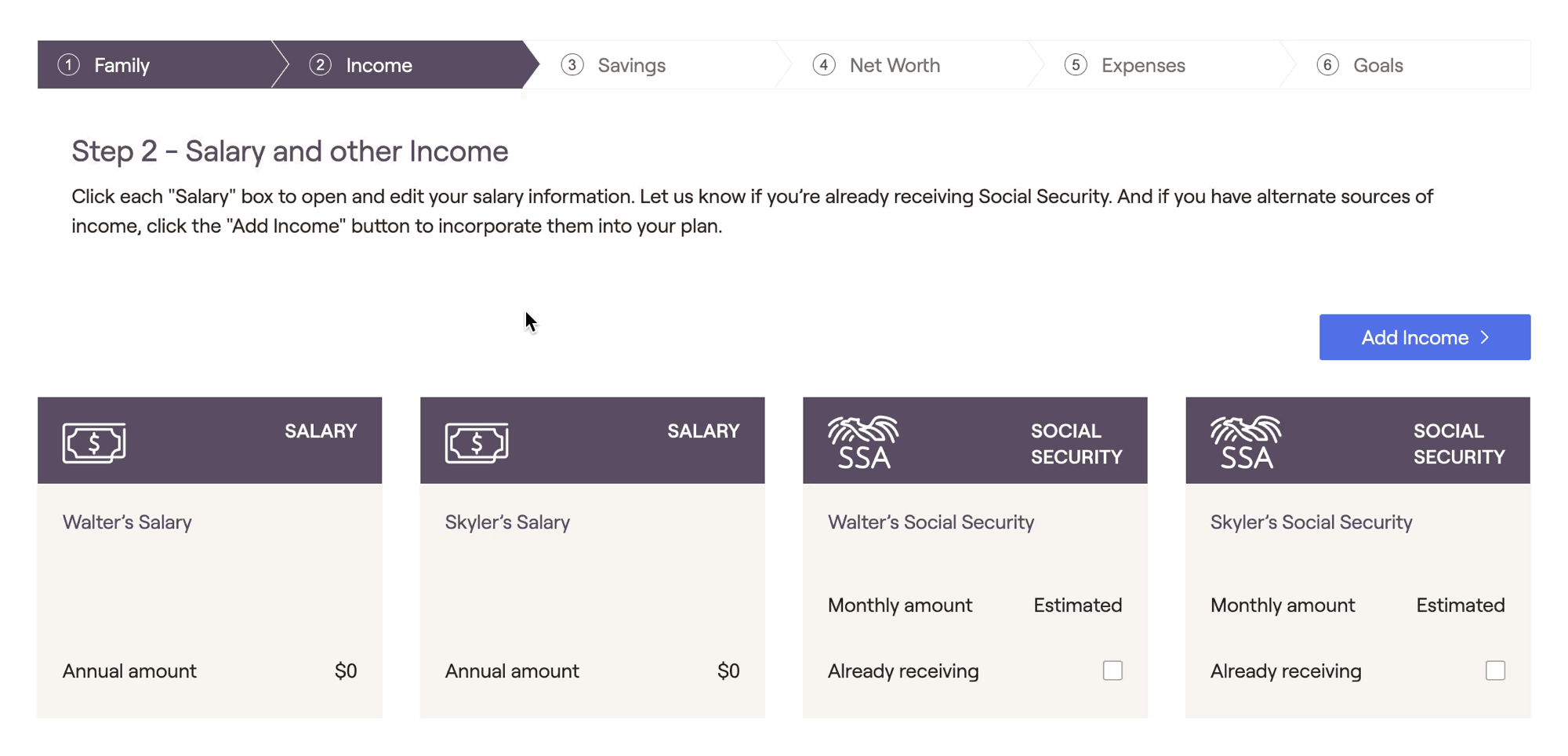Viewport: 1568px width, 756px height.
Task: Click the step 6 circle icon for Goals
Action: pyautogui.click(x=1327, y=65)
